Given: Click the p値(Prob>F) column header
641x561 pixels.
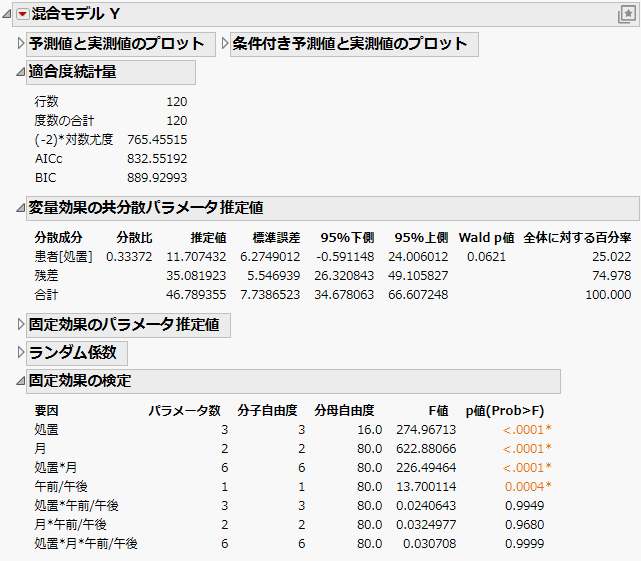Looking at the screenshot, I should click(505, 411).
